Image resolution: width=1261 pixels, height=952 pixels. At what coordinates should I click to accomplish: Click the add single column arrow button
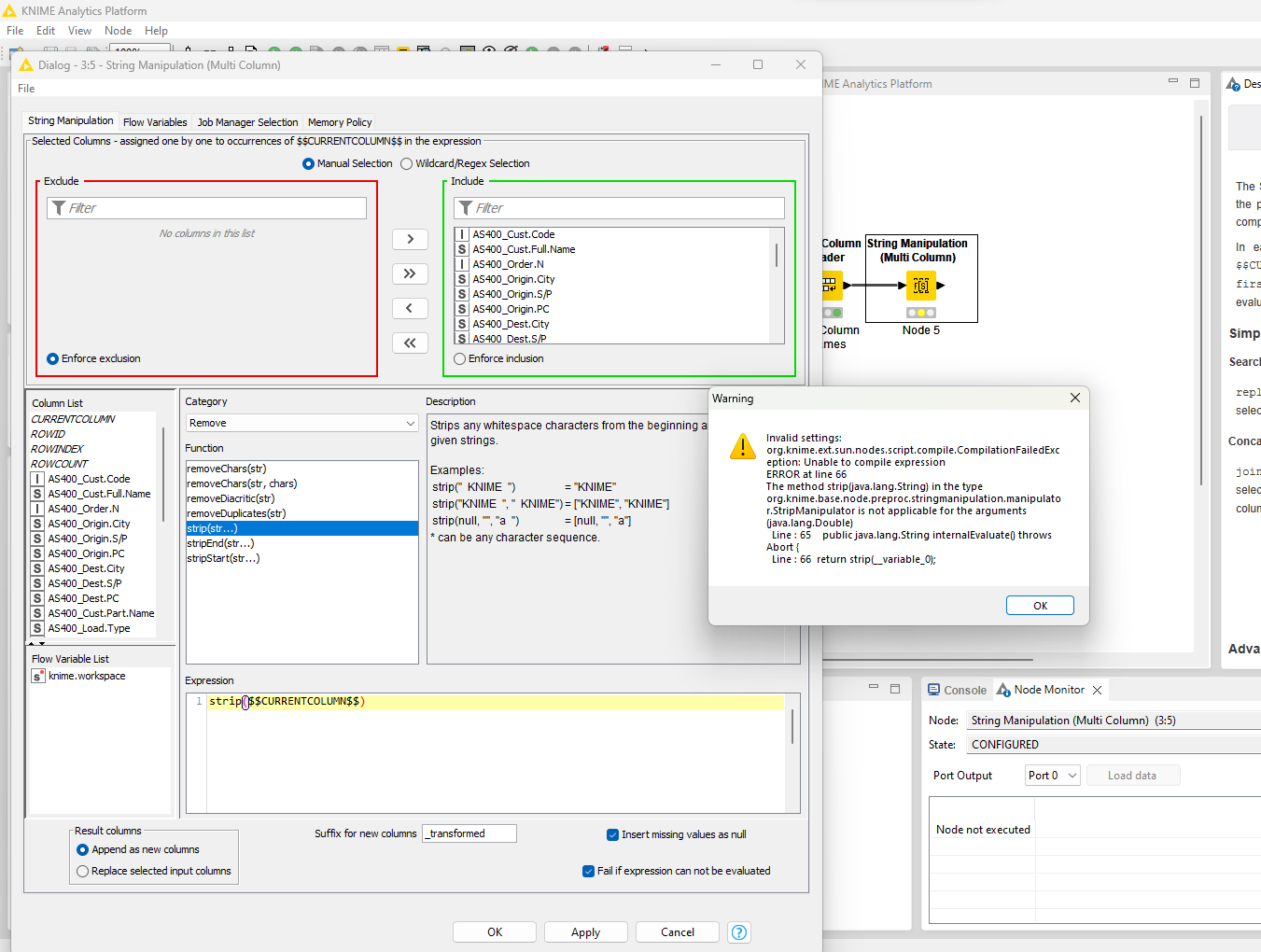tap(410, 239)
